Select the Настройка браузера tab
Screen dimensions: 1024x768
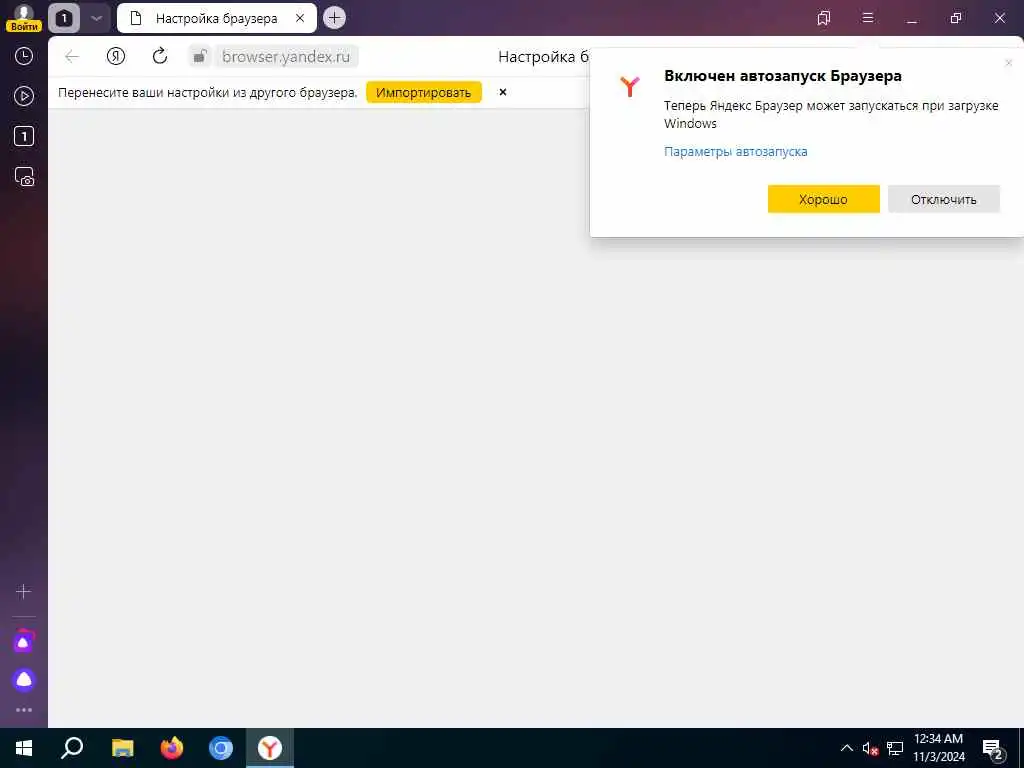[216, 18]
